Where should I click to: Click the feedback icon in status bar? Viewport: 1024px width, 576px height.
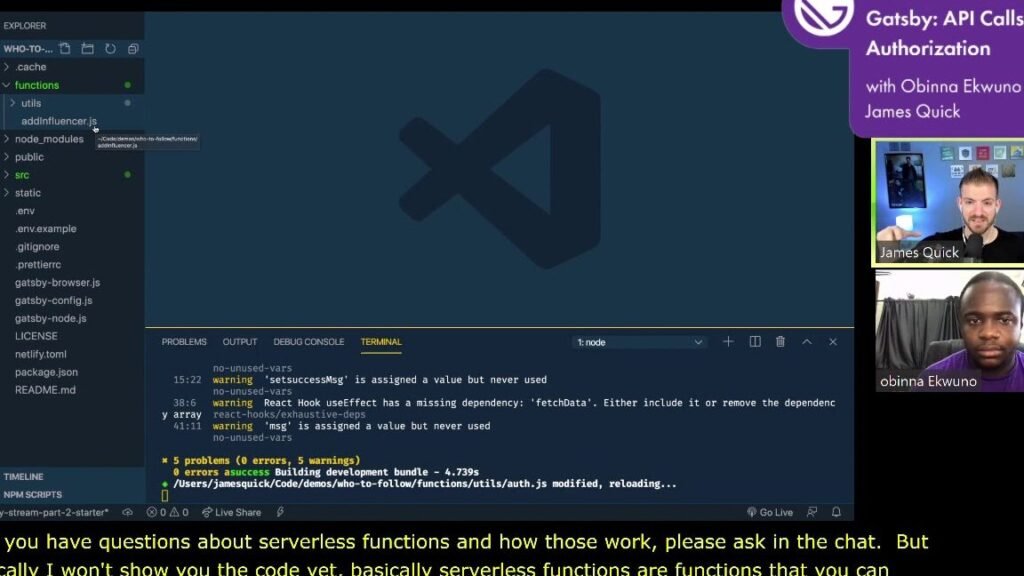812,512
